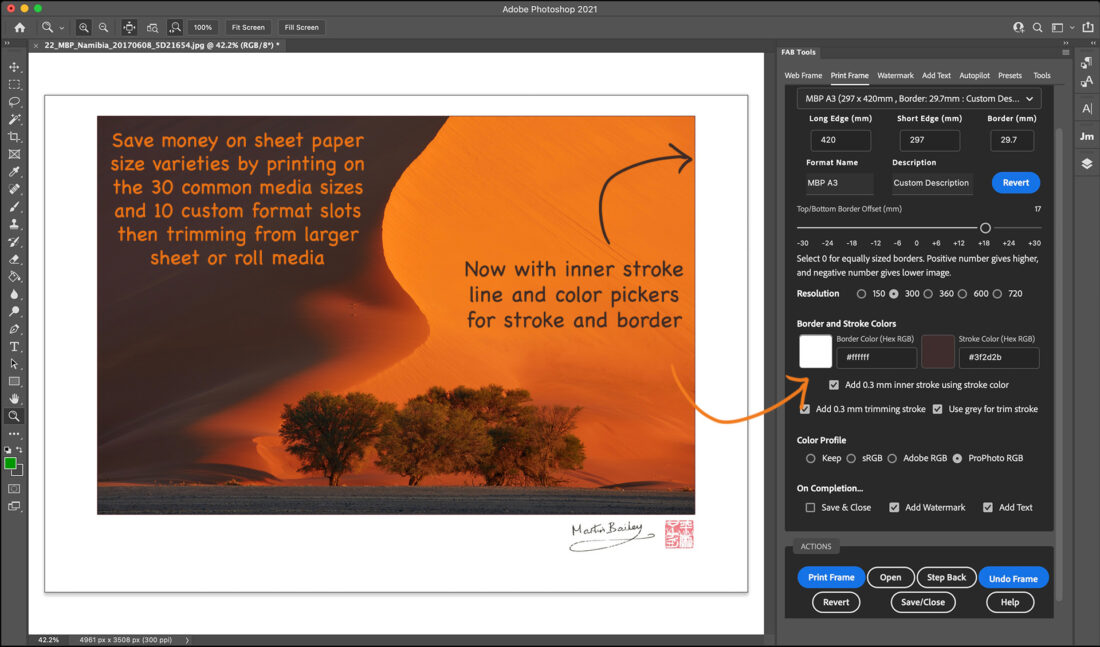Select the Lasso tool
This screenshot has height=647, width=1100.
[x=14, y=102]
